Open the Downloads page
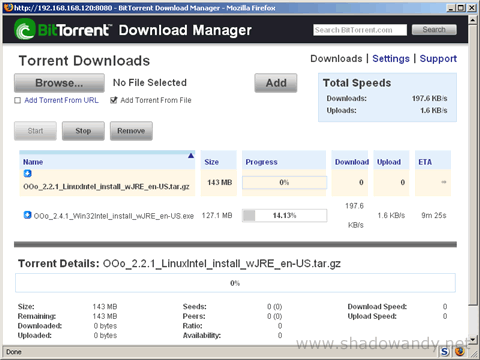Image resolution: width=480 pixels, height=360 pixels. click(336, 59)
